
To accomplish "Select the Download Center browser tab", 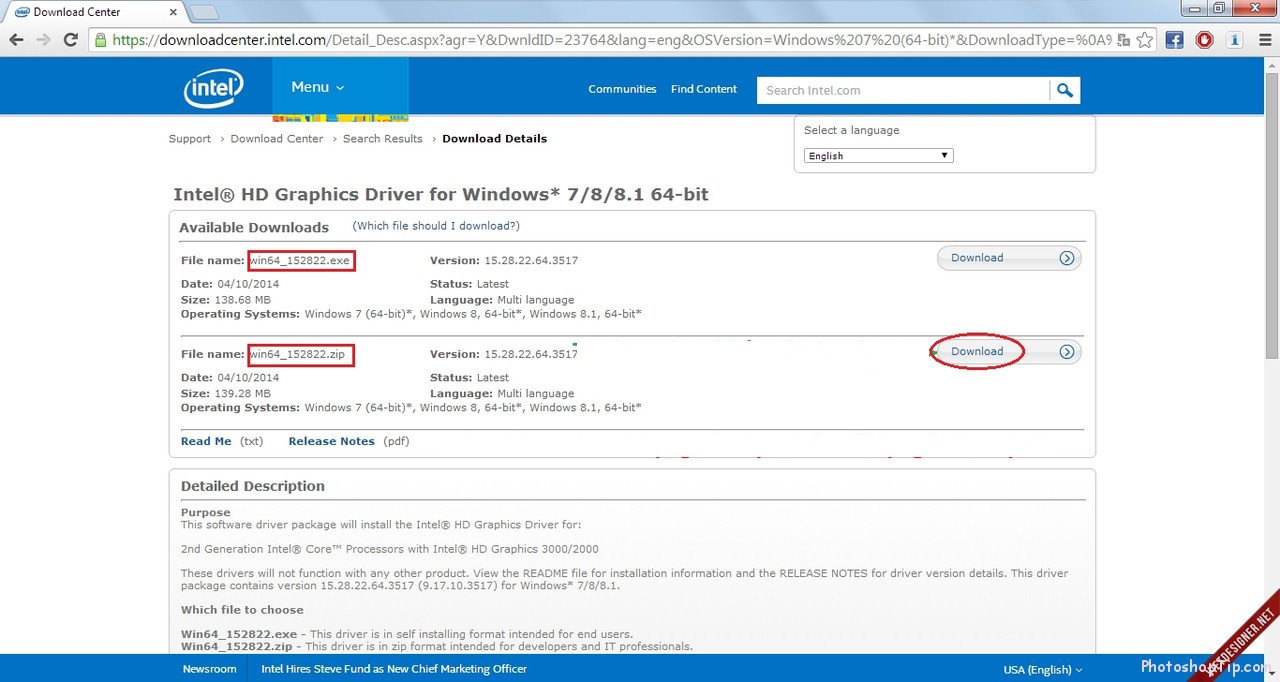I will tap(94, 12).
